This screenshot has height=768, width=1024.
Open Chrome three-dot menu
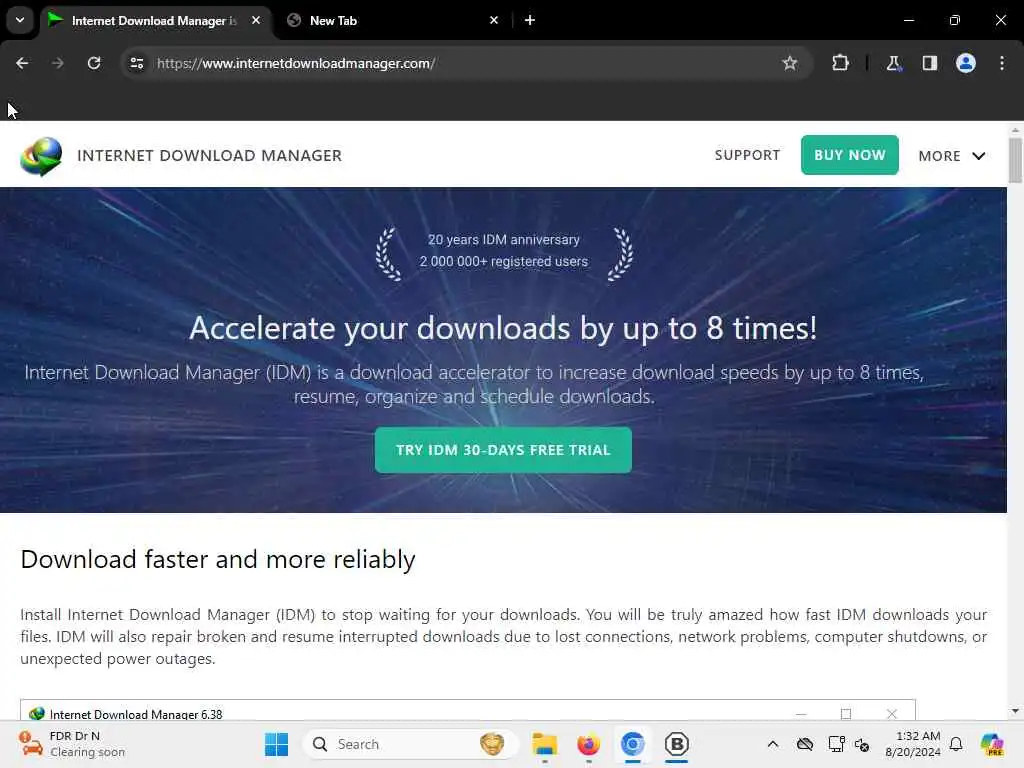coord(1002,63)
